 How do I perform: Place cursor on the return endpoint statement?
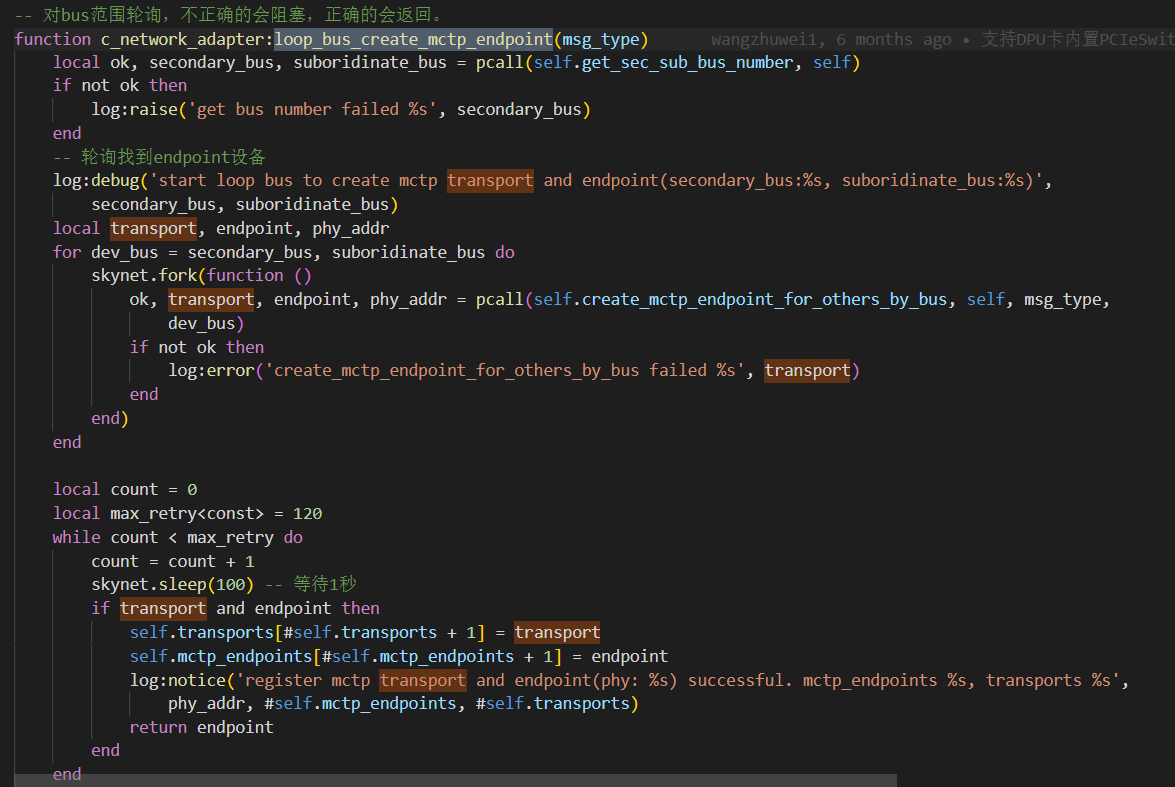201,727
